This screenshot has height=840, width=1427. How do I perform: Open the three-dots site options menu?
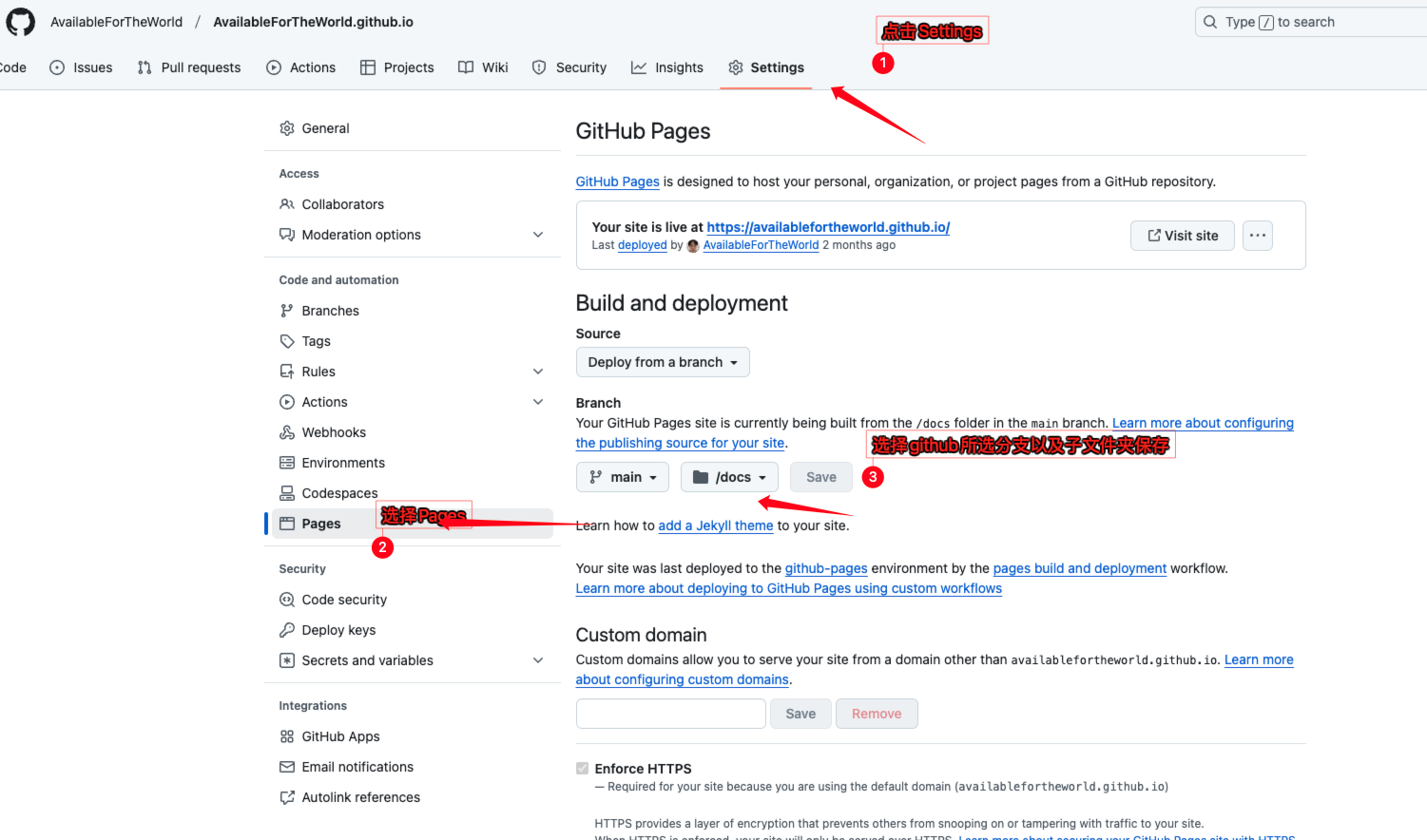click(x=1258, y=236)
